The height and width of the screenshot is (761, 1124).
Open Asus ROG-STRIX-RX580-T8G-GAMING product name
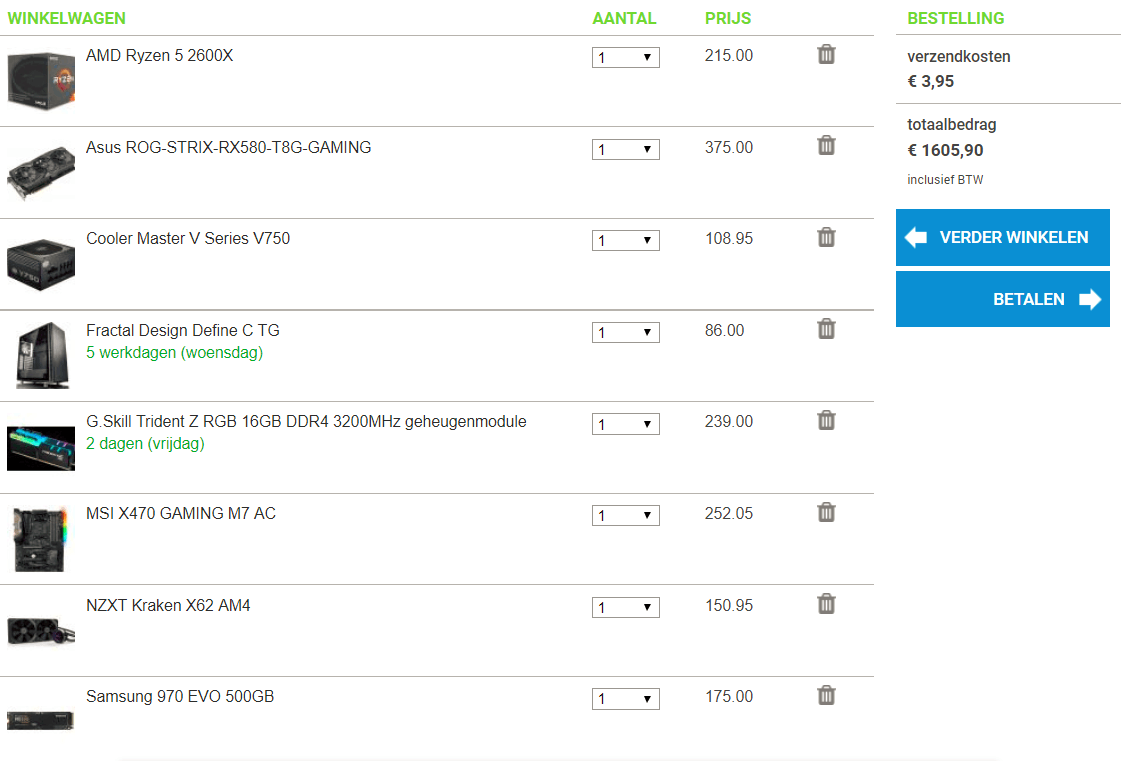229,147
